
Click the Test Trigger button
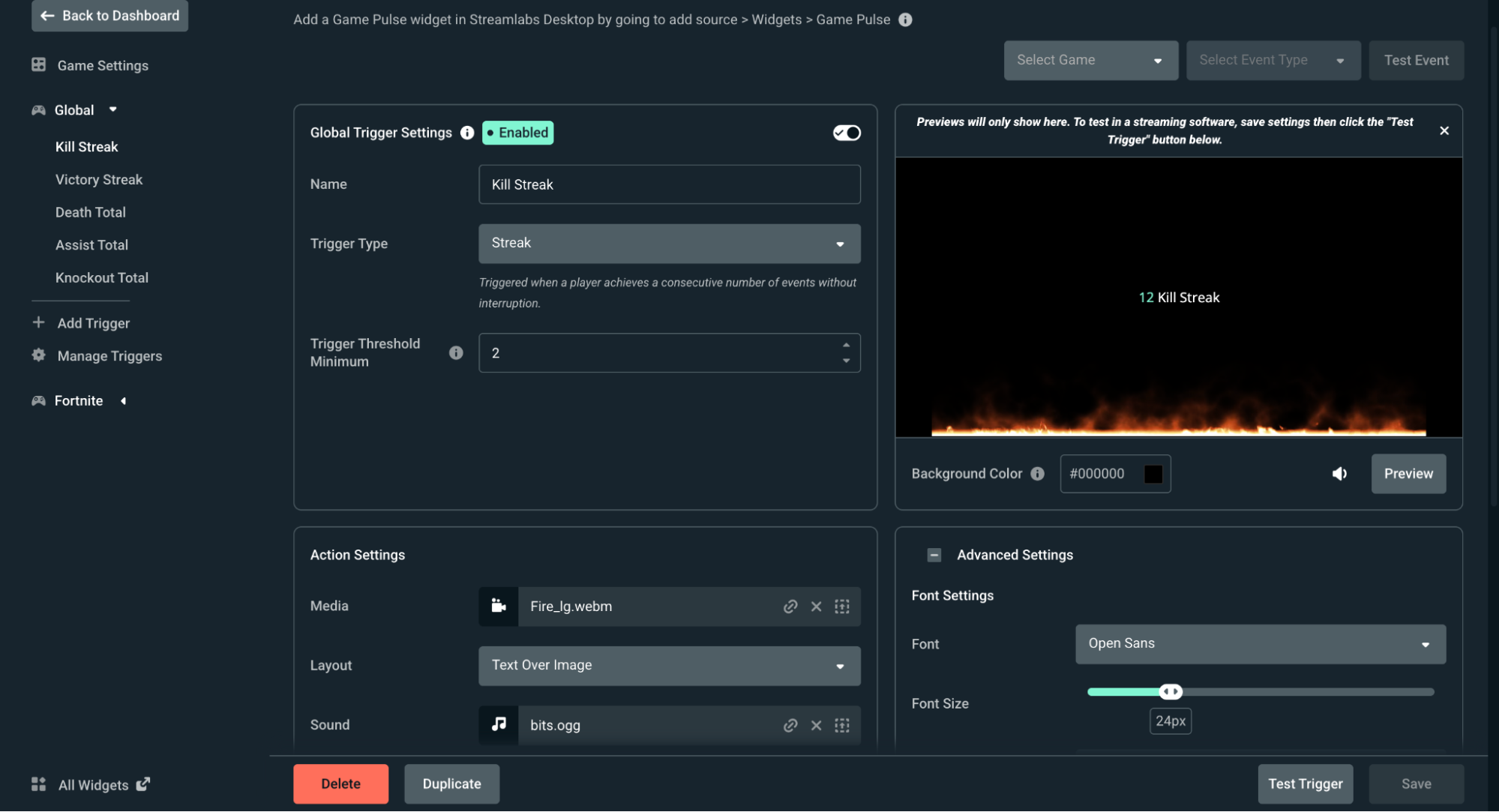point(1305,784)
